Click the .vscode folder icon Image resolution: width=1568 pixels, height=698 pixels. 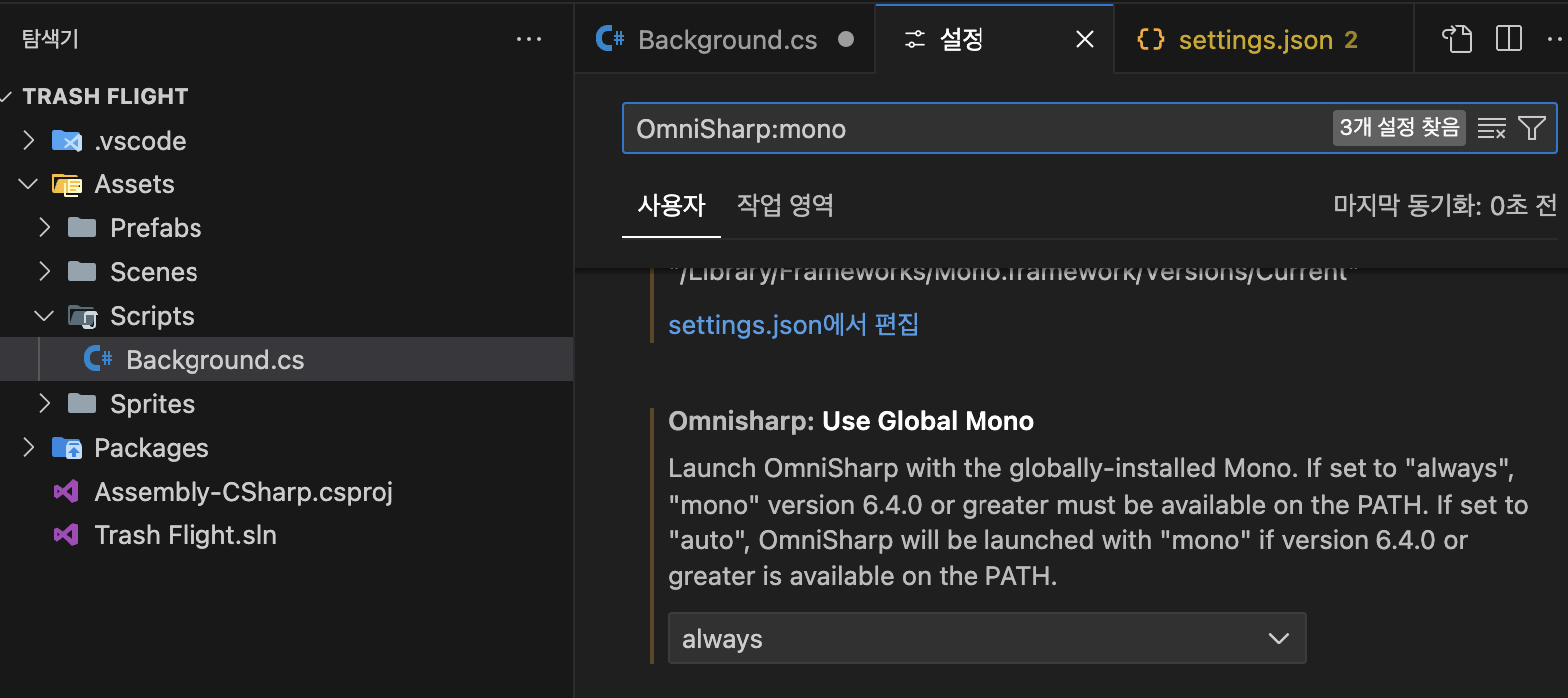point(67,141)
